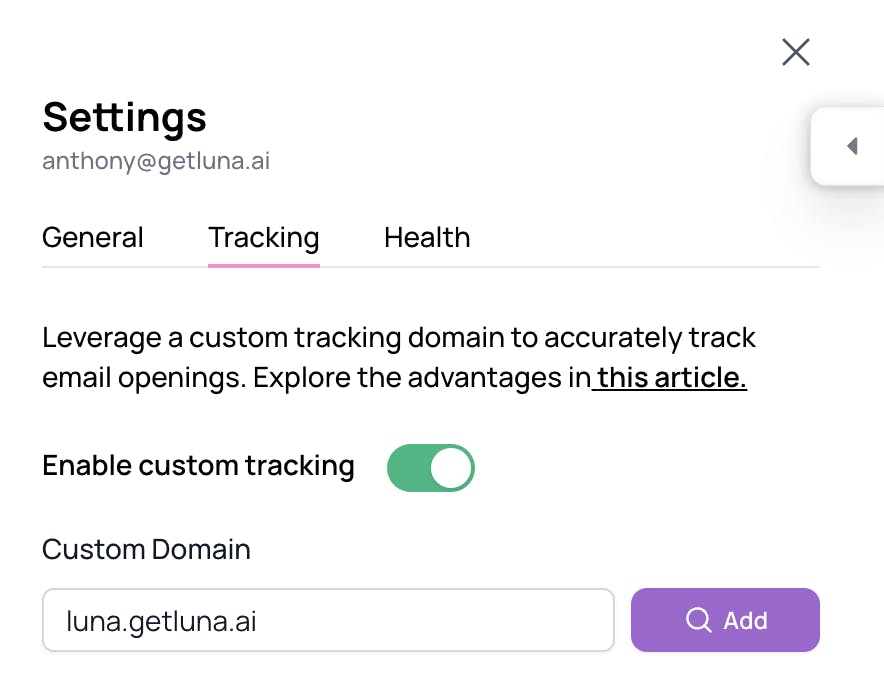Viewport: 884px width, 680px height.
Task: Open the Health tab
Action: tap(427, 238)
